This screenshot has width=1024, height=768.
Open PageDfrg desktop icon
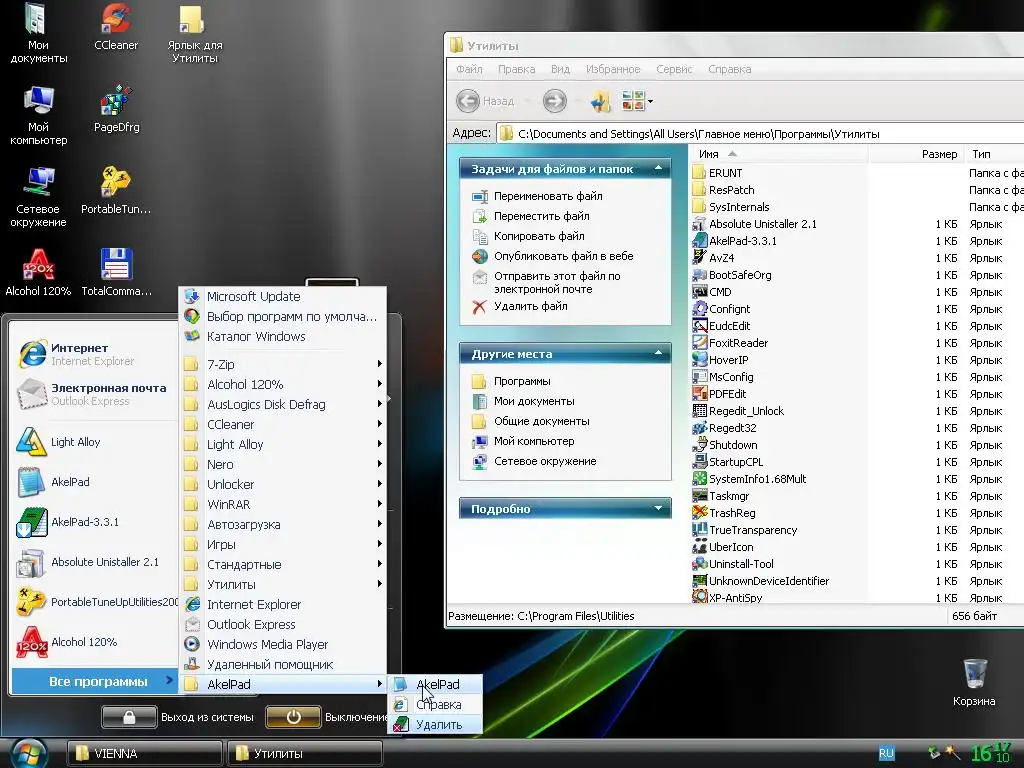point(116,109)
